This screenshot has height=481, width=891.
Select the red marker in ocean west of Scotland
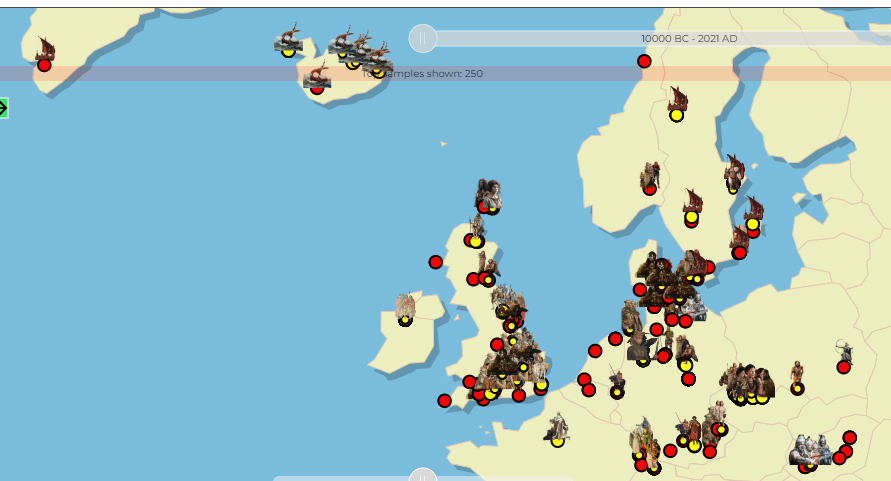[x=436, y=262]
